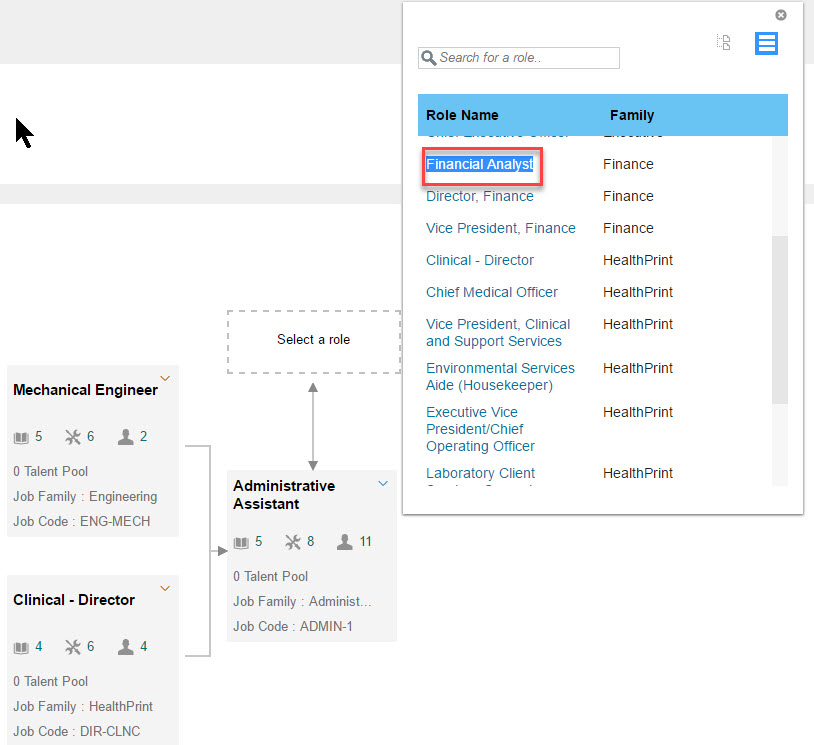Select the Laboratory Client role link
Image resolution: width=814 pixels, height=745 pixels.
(480, 473)
